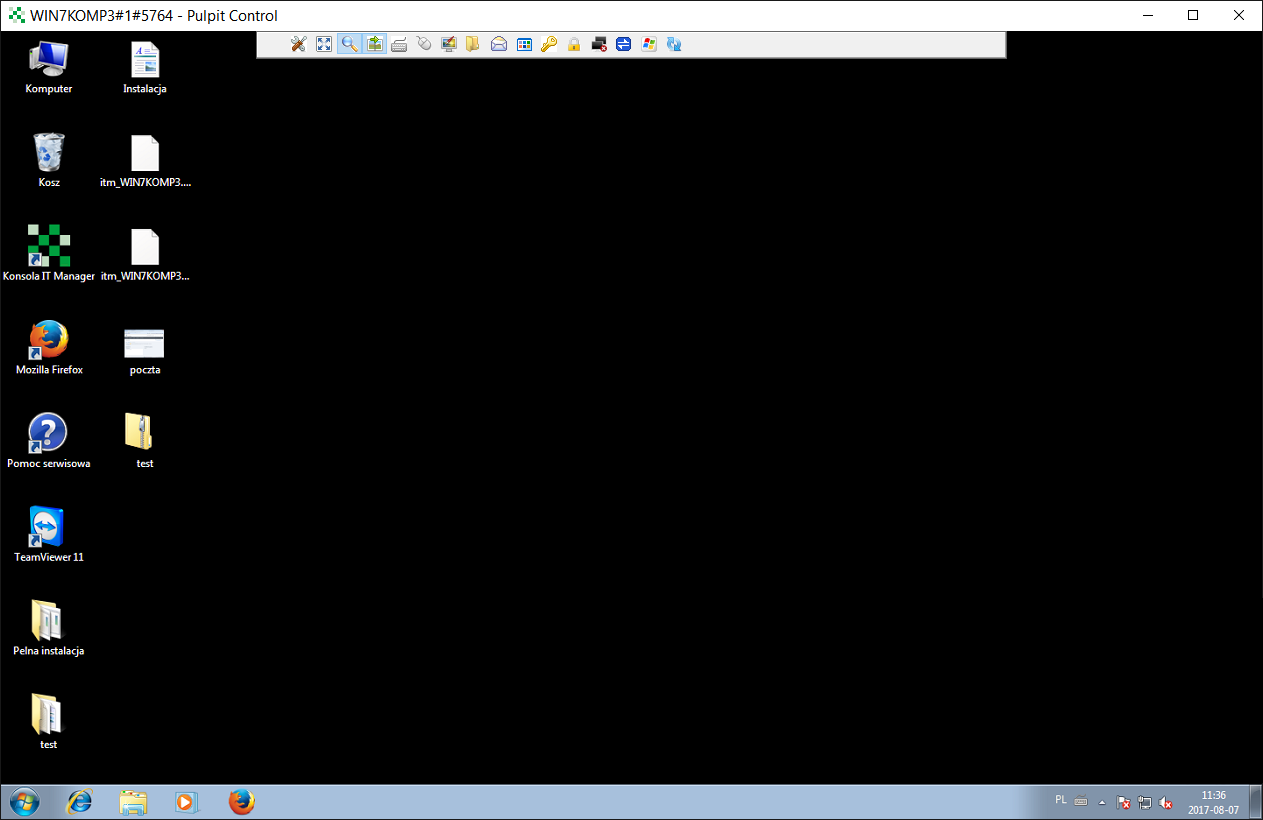Launch Internet Explorer from remote taskbar
1263x820 pixels.
pyautogui.click(x=79, y=802)
